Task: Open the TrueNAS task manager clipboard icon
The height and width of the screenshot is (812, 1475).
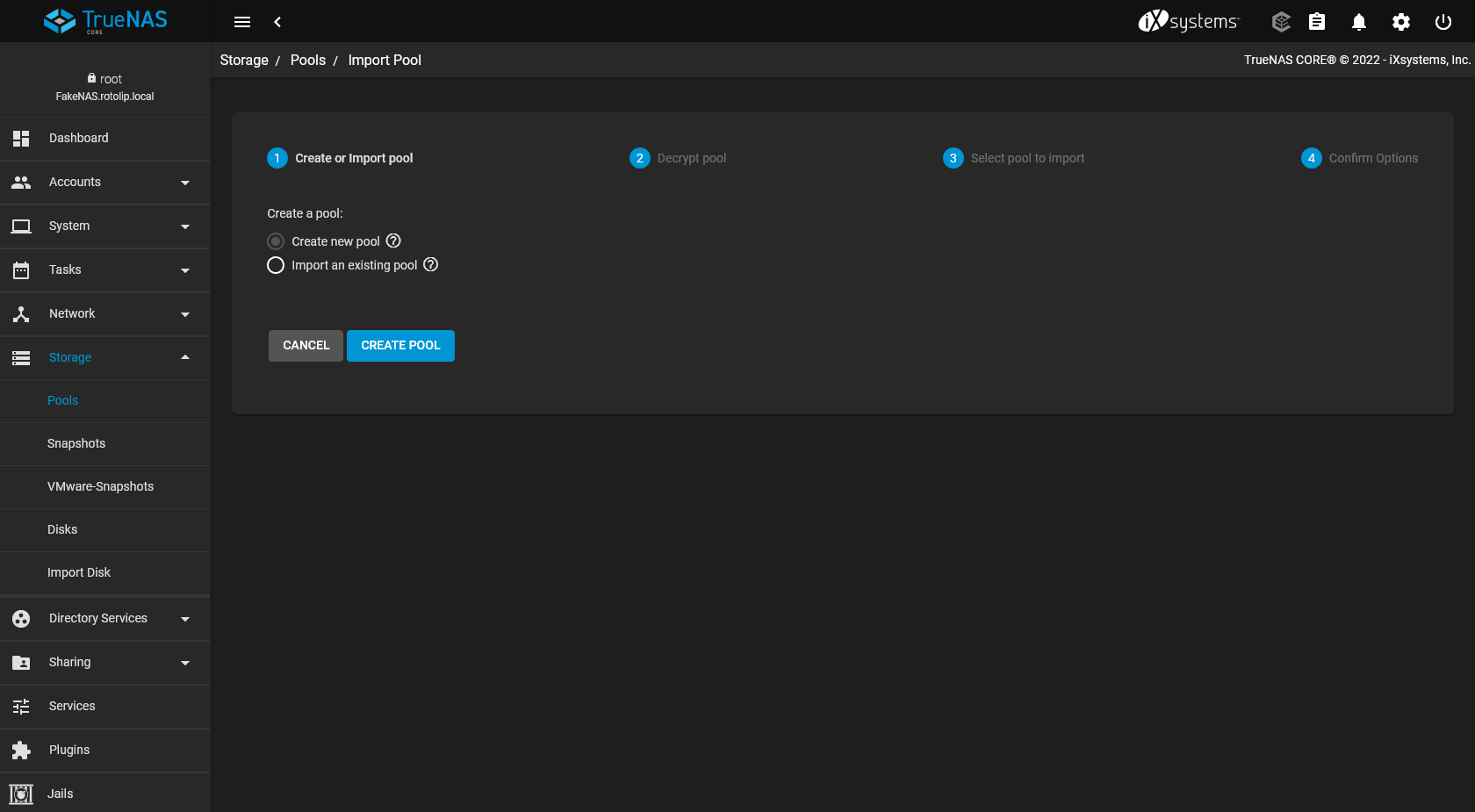Action: [x=1316, y=21]
